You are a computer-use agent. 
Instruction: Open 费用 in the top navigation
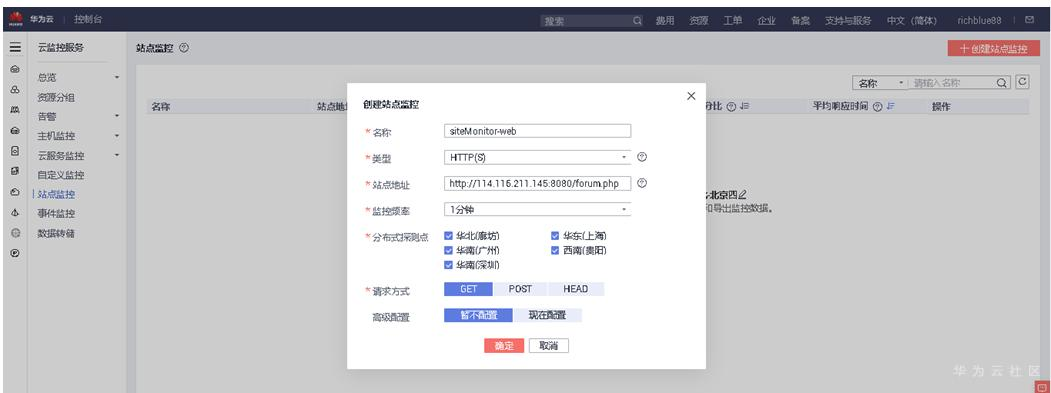tap(664, 21)
